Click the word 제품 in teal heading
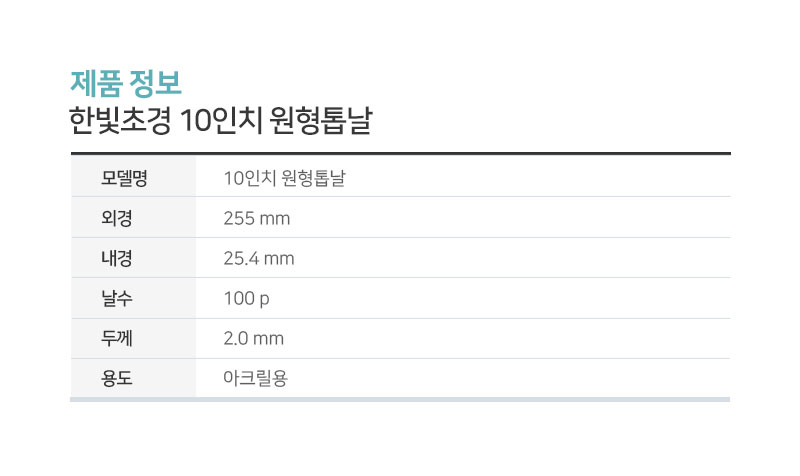 pyautogui.click(x=96, y=83)
